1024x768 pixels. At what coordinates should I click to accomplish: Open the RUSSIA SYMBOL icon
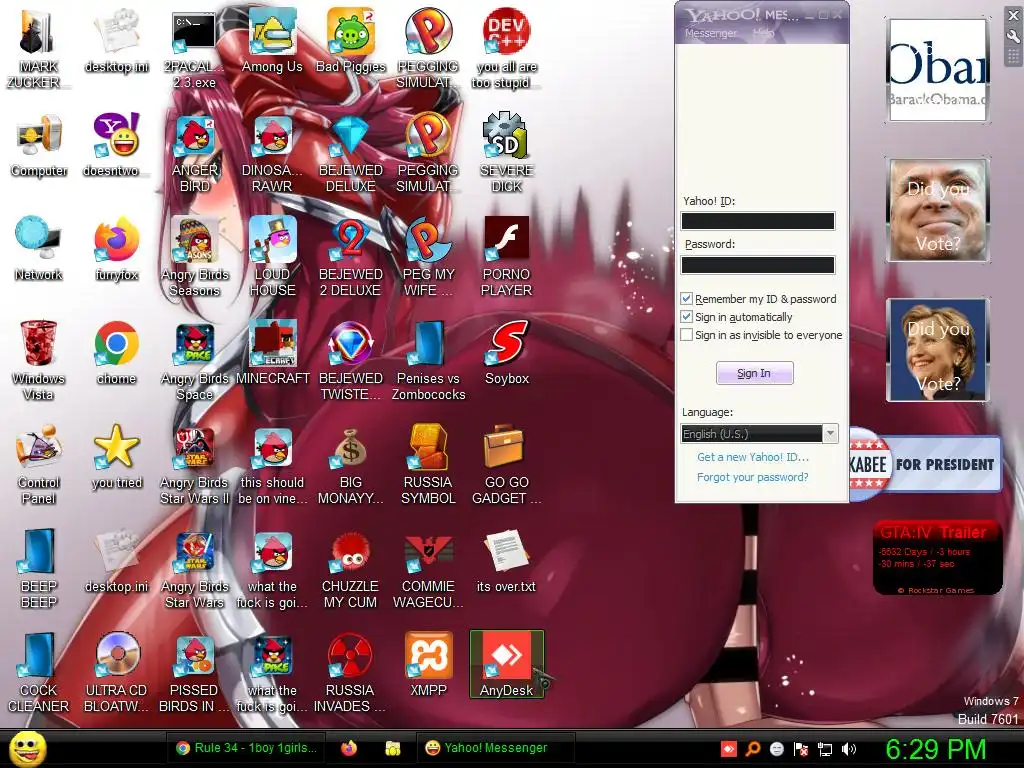[x=428, y=464]
